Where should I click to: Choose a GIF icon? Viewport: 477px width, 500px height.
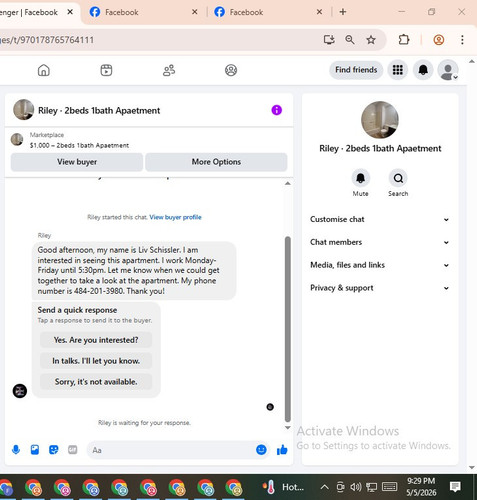click(73, 450)
